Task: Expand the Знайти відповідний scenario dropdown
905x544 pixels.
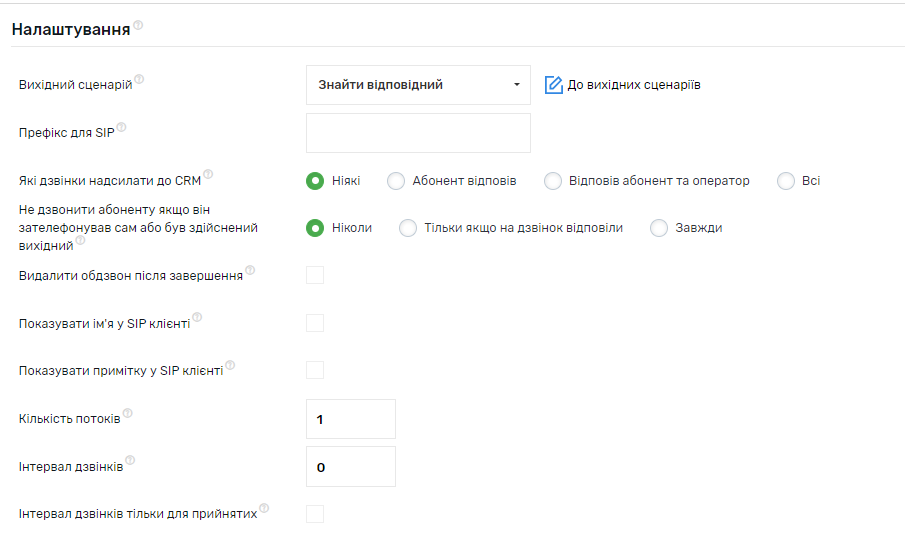Action: pyautogui.click(x=418, y=85)
